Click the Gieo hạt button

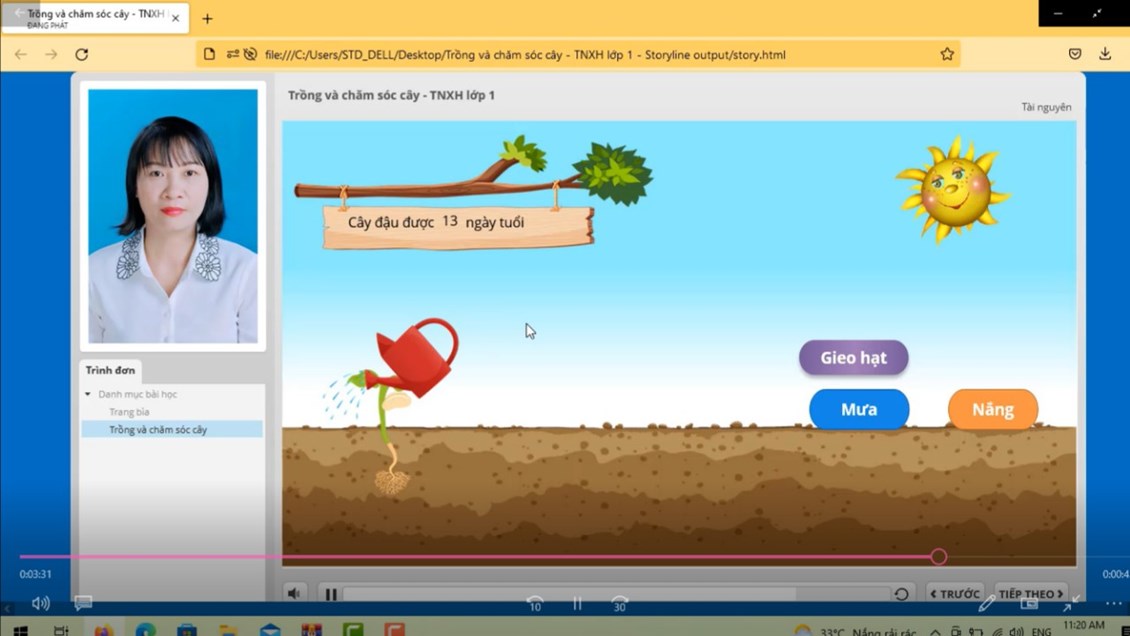pos(853,358)
